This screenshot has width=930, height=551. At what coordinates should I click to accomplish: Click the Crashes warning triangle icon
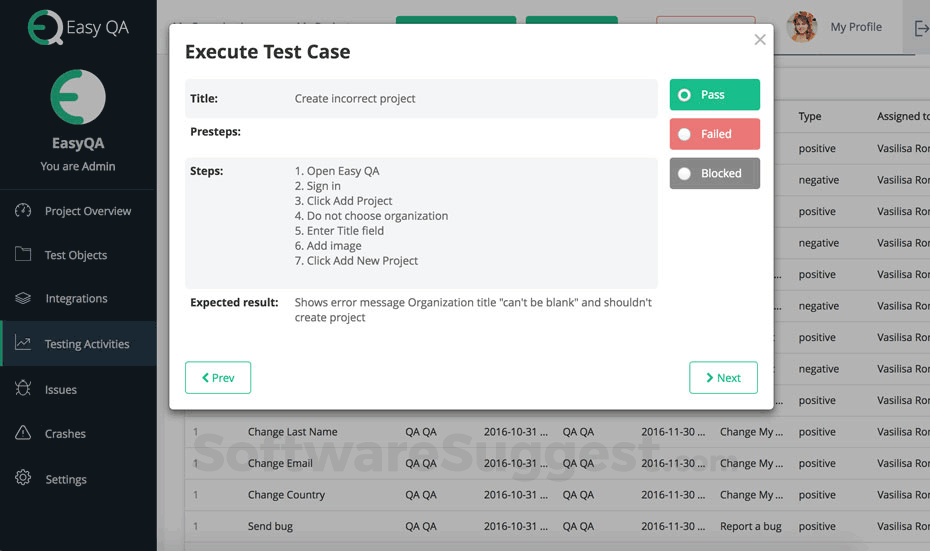[23, 433]
